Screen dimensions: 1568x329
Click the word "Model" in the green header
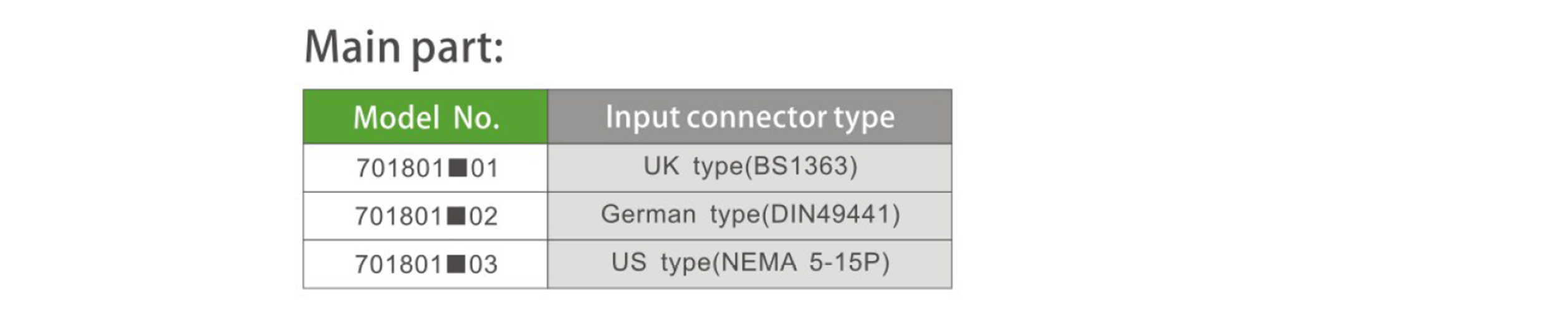click(x=397, y=117)
